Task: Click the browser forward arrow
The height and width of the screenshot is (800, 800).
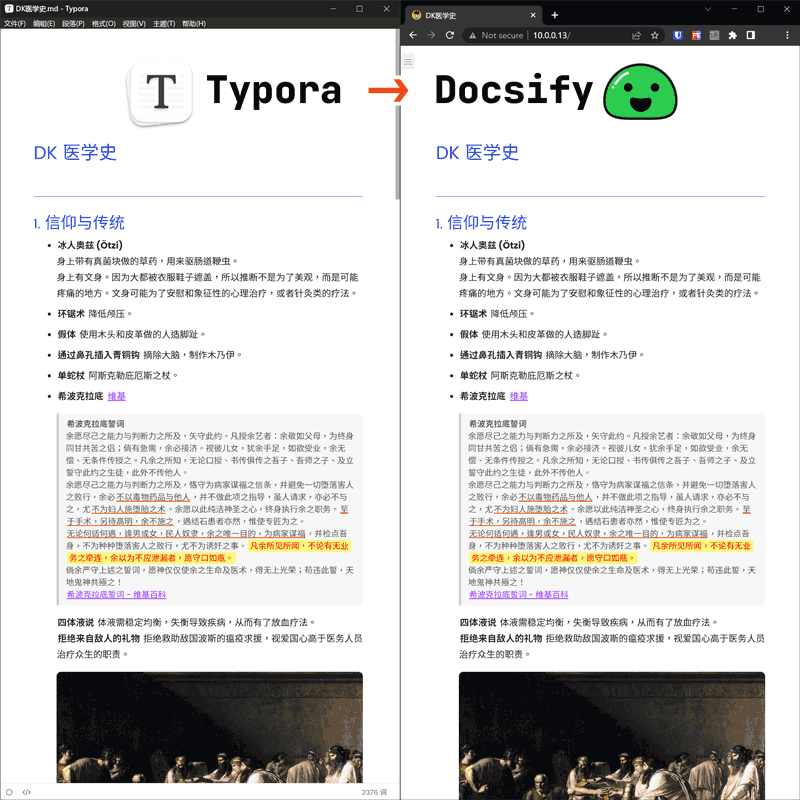Action: (432, 35)
